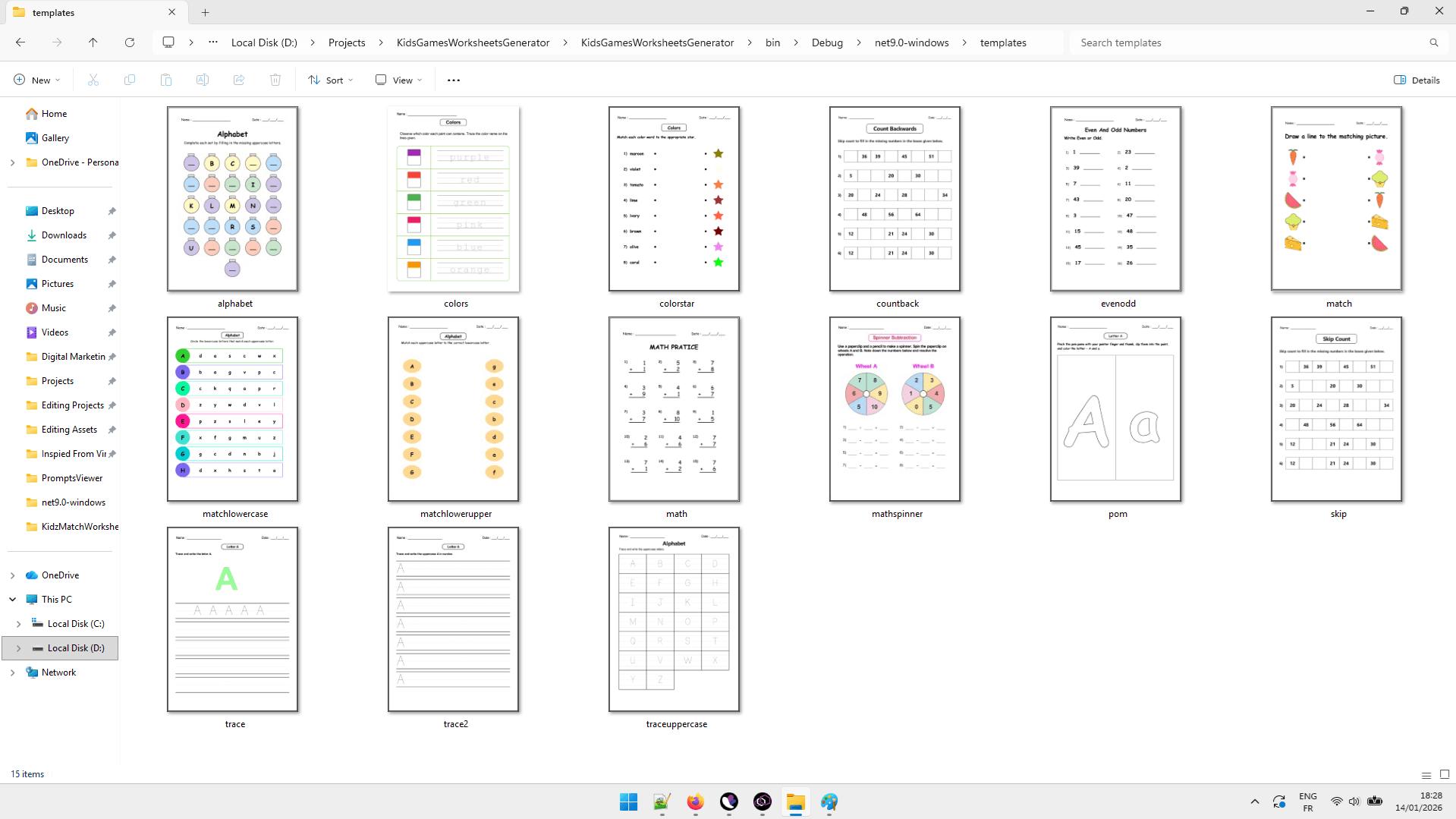
Task: Cut the selection using the scissors icon
Action: 93,80
